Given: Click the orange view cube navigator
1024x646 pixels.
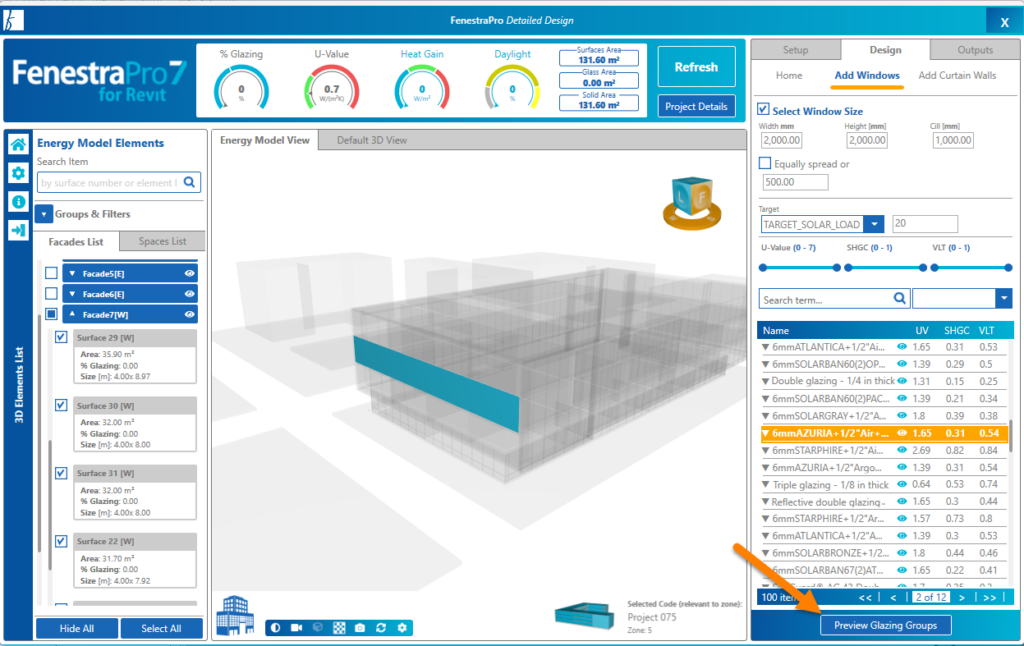Looking at the screenshot, I should point(692,203).
